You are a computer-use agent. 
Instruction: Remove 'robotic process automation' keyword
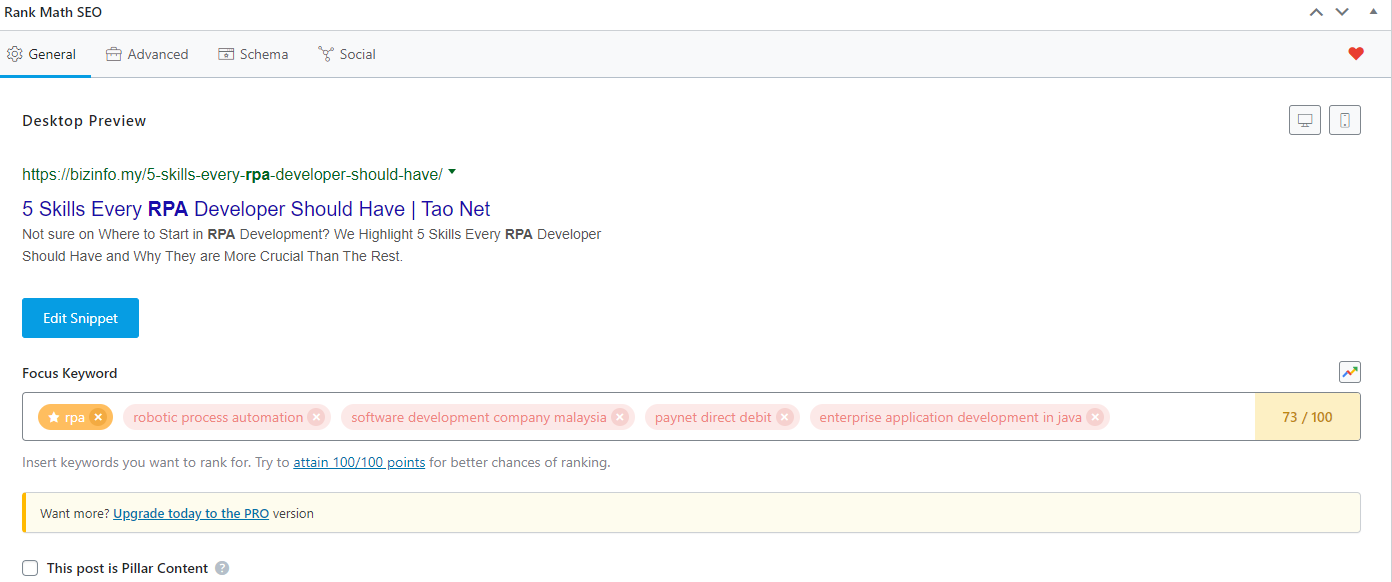point(316,417)
